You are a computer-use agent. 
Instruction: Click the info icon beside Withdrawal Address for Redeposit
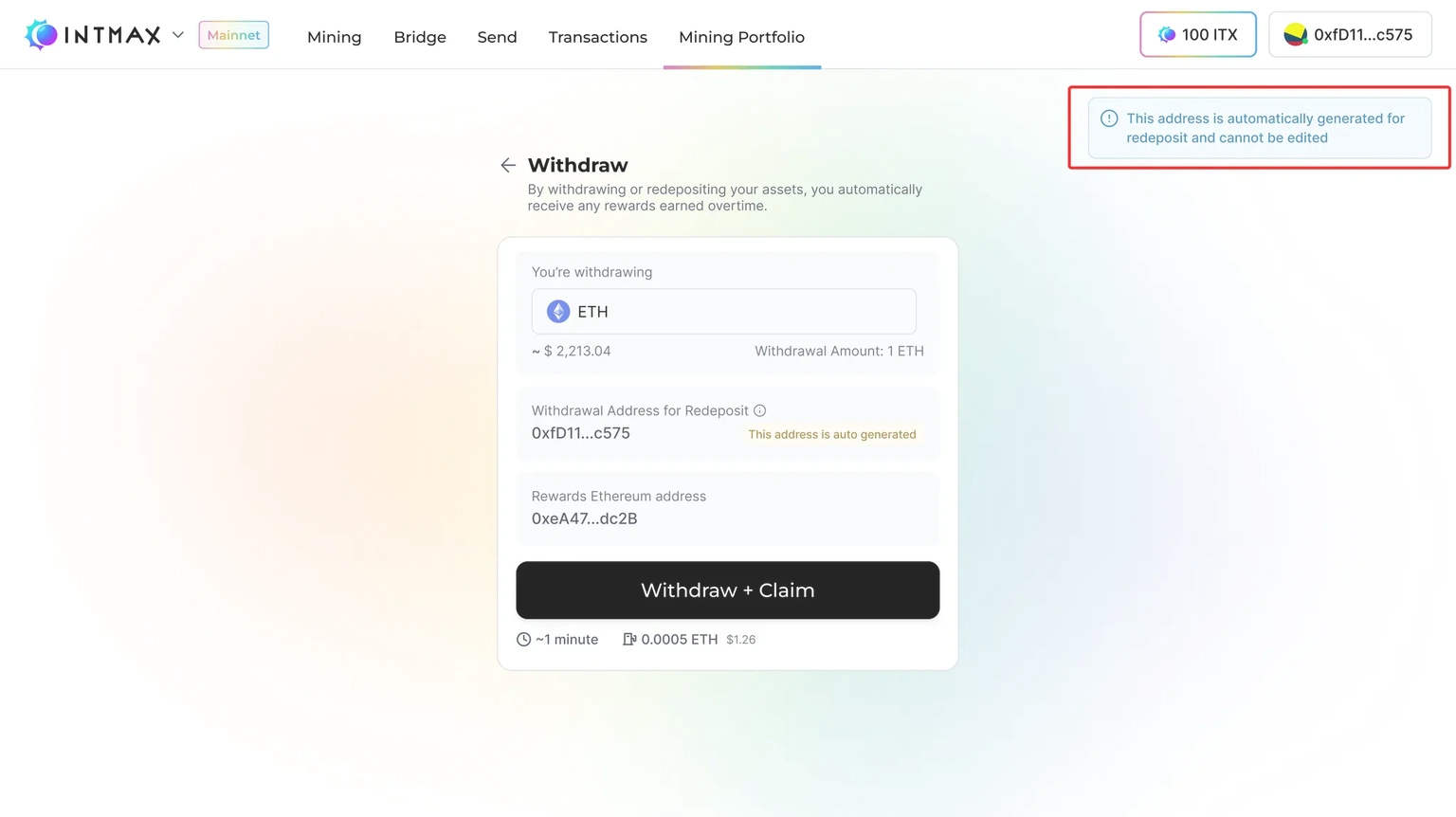(x=759, y=410)
